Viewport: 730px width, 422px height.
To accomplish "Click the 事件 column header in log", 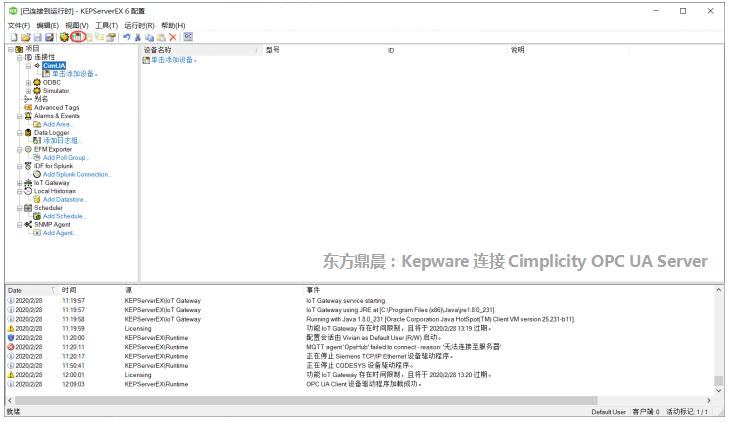I will pos(509,290).
